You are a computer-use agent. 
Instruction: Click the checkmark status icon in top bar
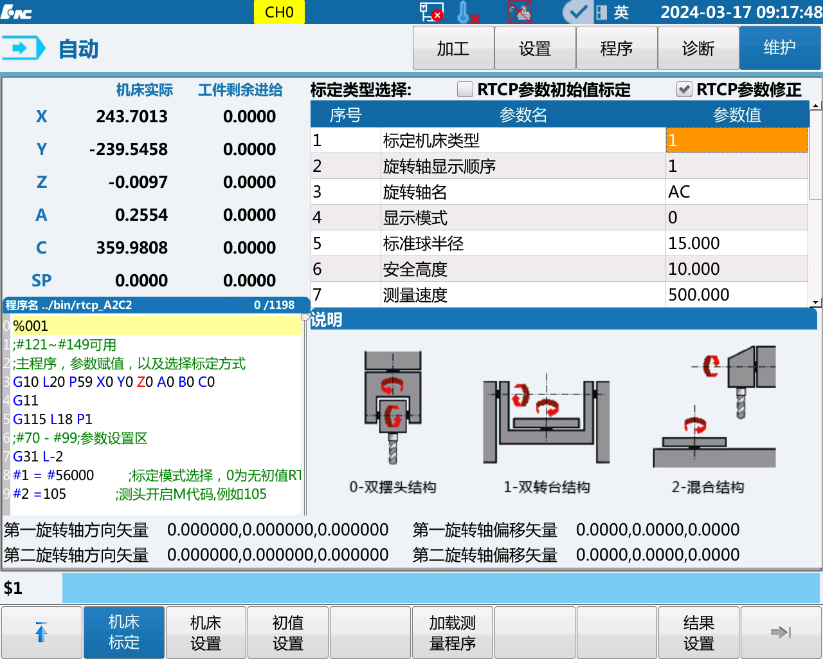point(575,12)
